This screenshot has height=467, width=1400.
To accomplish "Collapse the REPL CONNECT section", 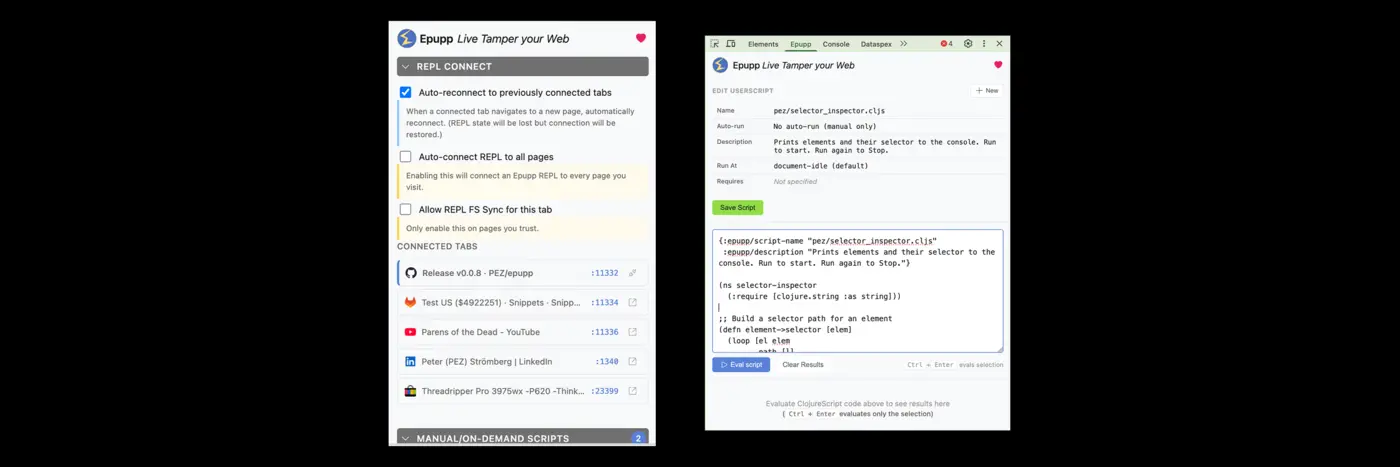I will point(523,66).
